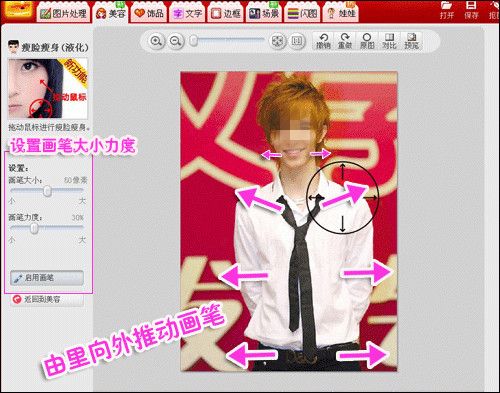Open the 图片处理 tab

(63, 13)
